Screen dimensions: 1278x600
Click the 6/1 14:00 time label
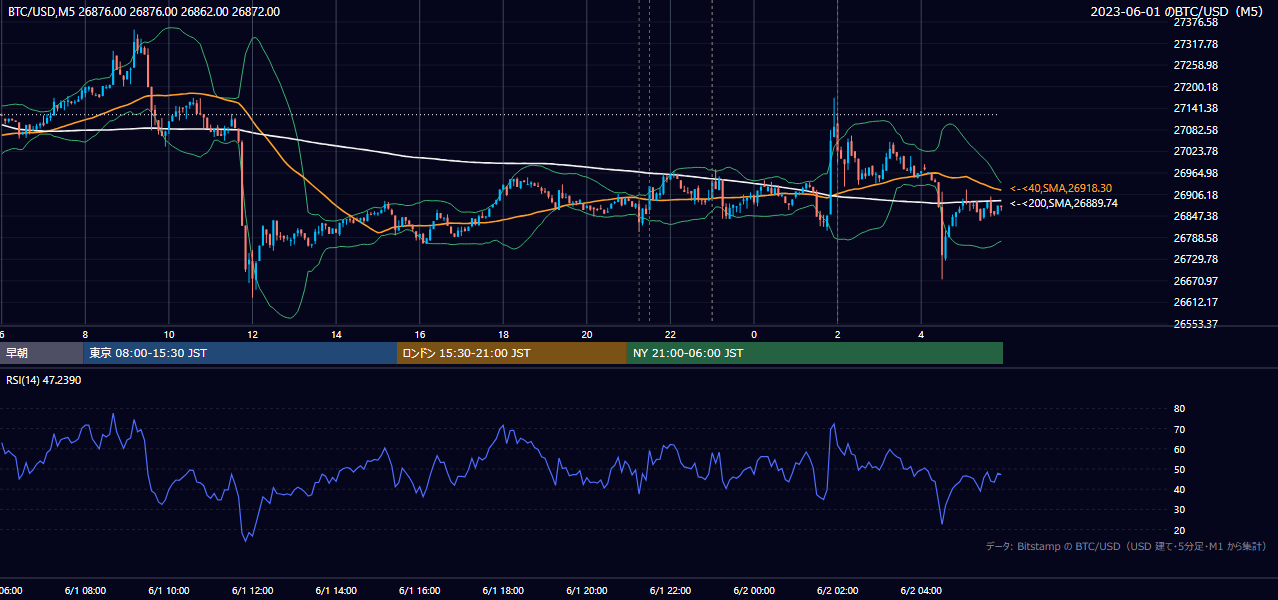point(335,591)
